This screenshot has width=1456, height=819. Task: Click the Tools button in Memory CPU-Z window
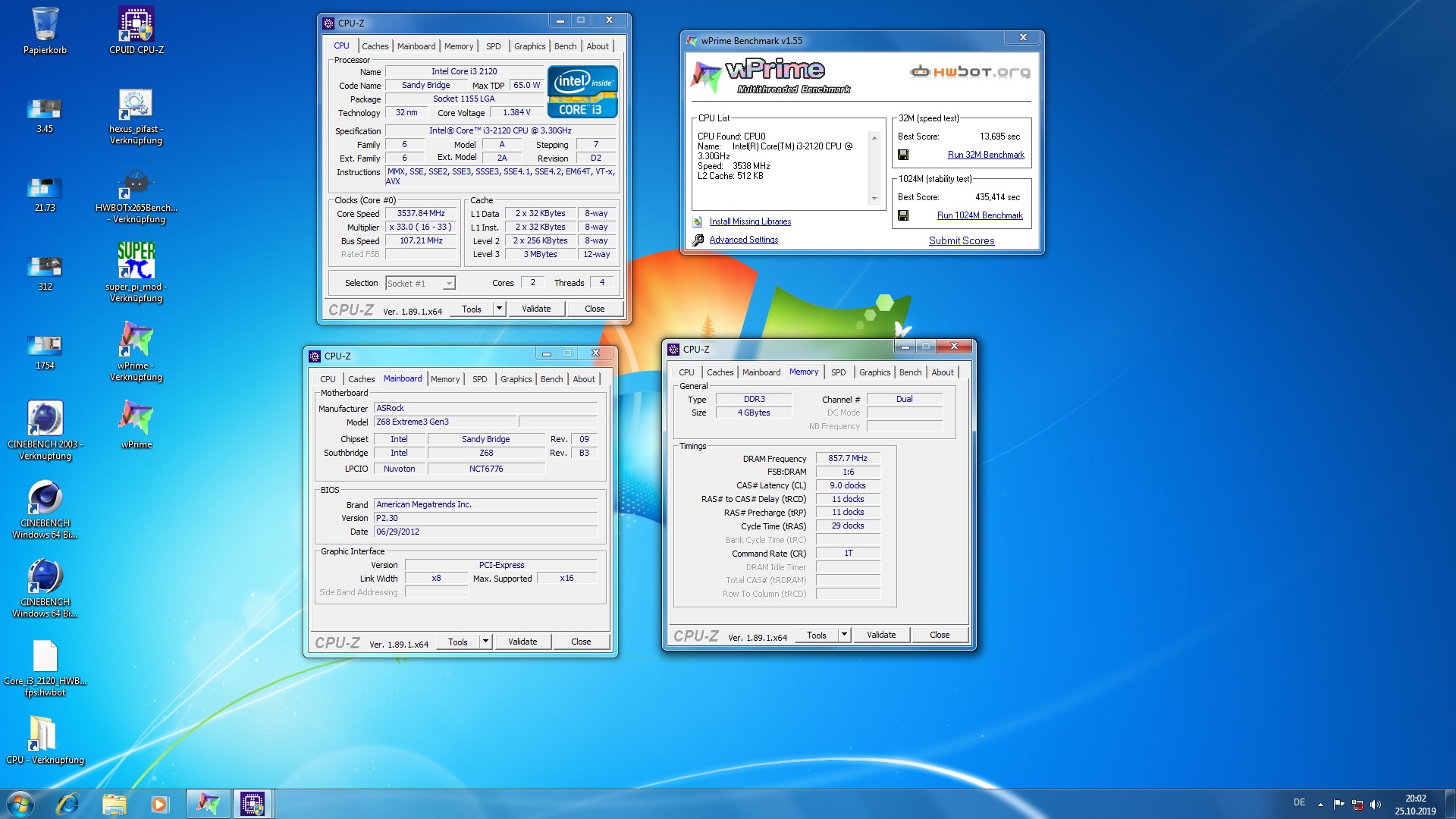817,635
